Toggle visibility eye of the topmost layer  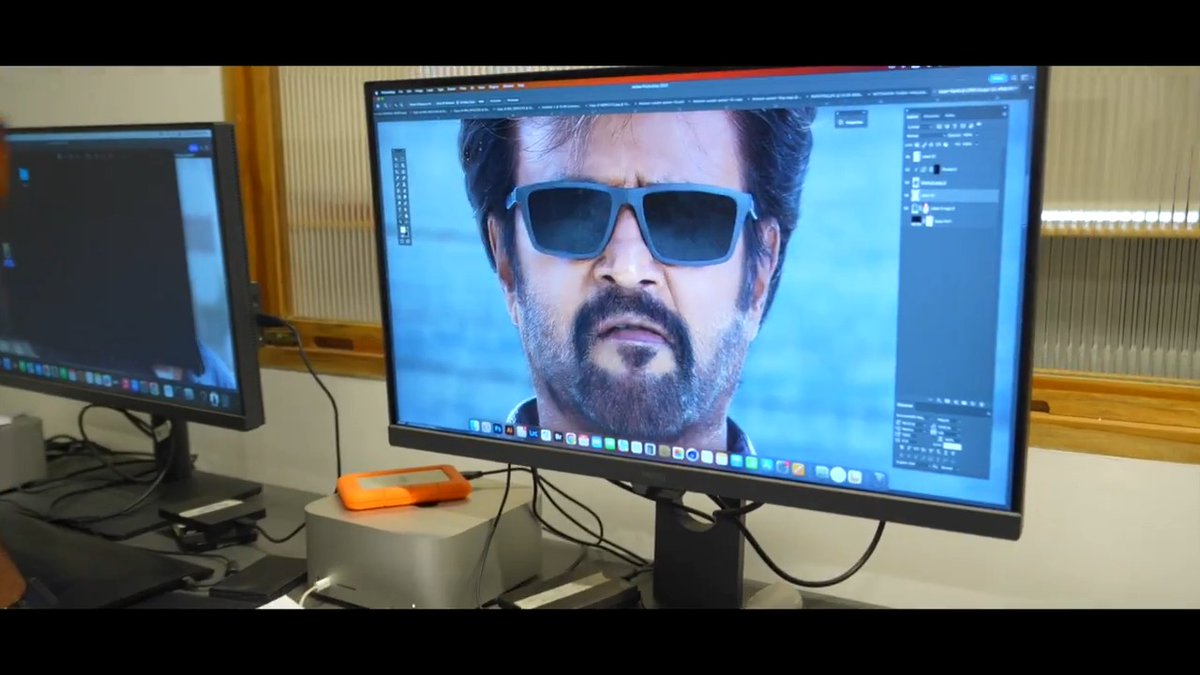coord(907,156)
